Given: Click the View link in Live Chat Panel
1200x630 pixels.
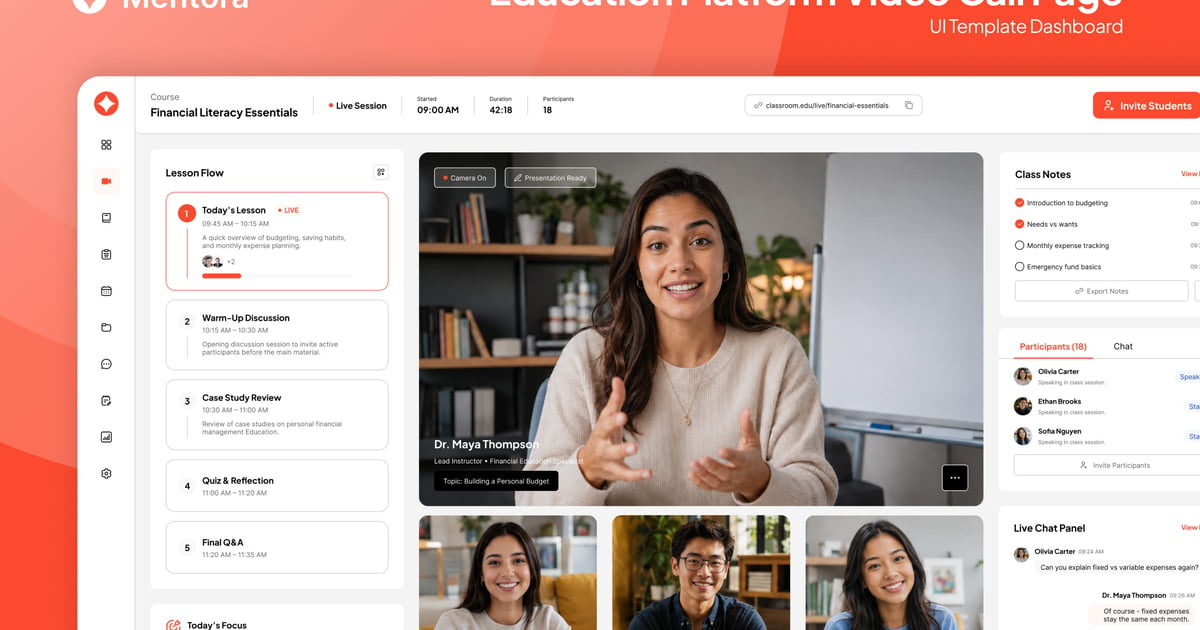Looking at the screenshot, I should tap(1190, 527).
